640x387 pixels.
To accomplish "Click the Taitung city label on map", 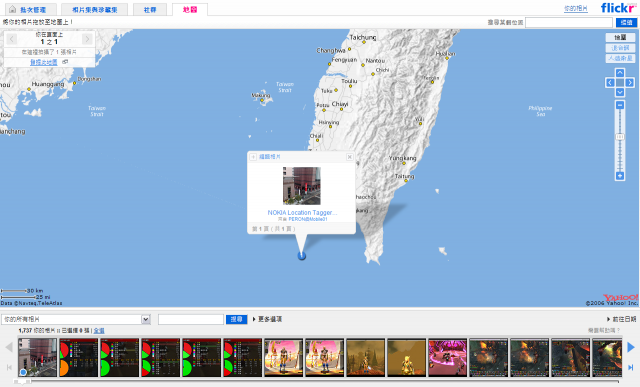I will (404, 176).
